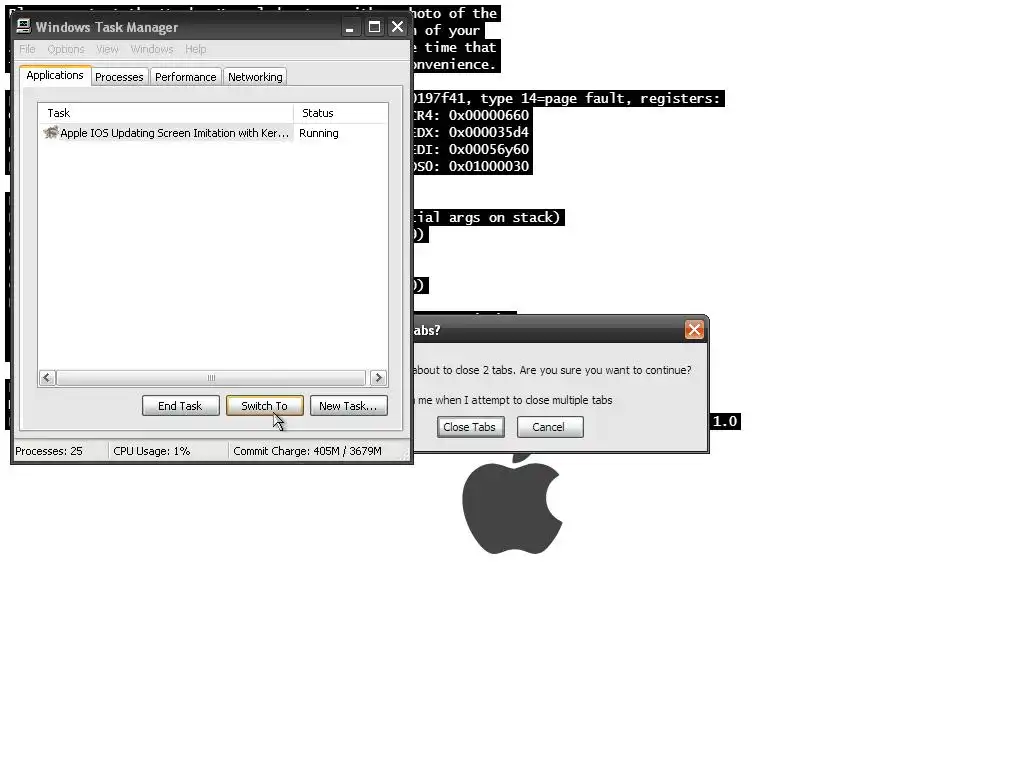Switch to the Applications tab
The width and height of the screenshot is (1024, 768).
coord(55,75)
